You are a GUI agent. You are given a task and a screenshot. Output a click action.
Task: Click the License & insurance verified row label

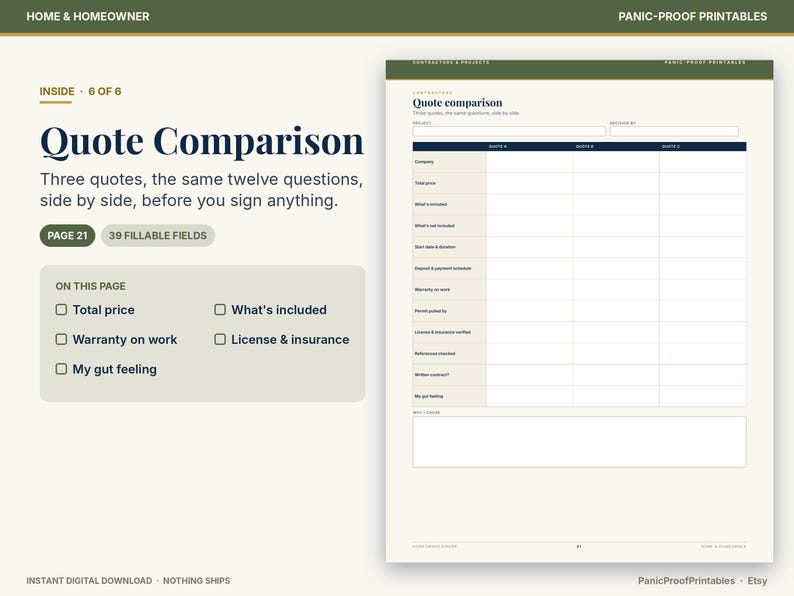(443, 332)
